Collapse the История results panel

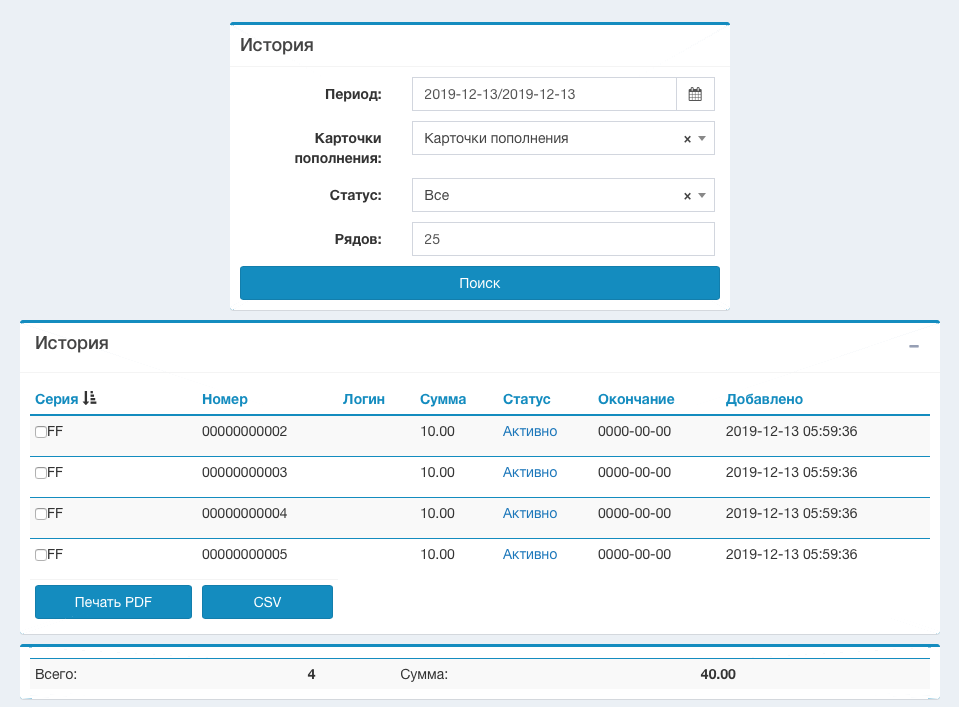pyautogui.click(x=913, y=346)
